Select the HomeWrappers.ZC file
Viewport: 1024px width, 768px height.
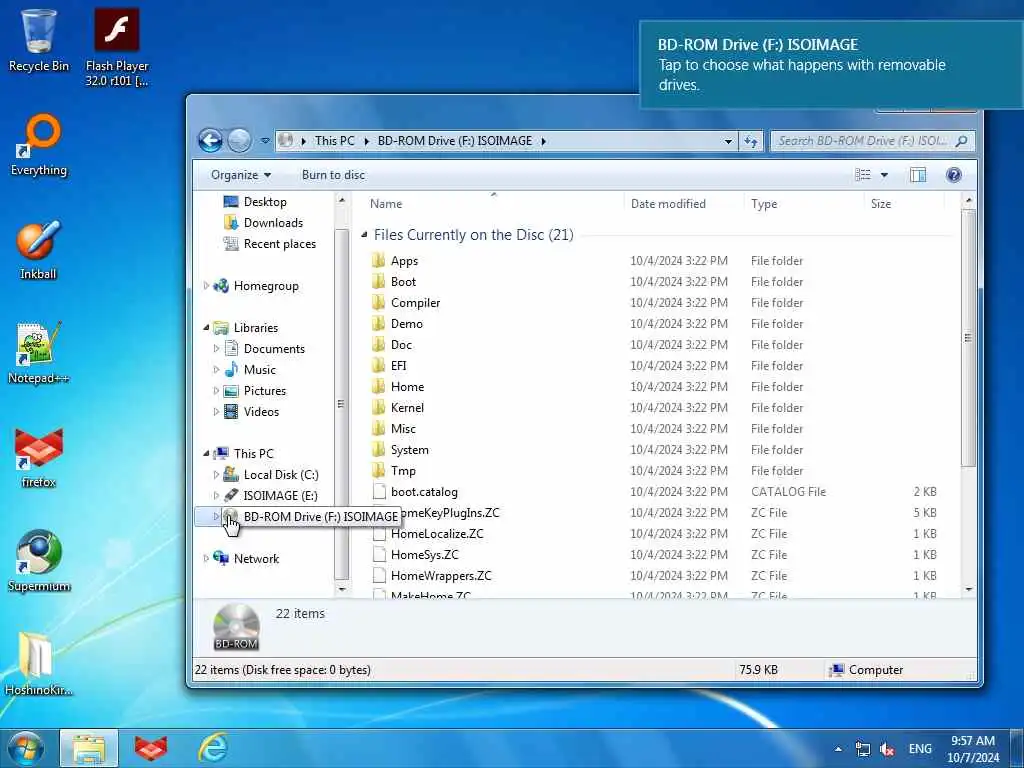tap(441, 575)
